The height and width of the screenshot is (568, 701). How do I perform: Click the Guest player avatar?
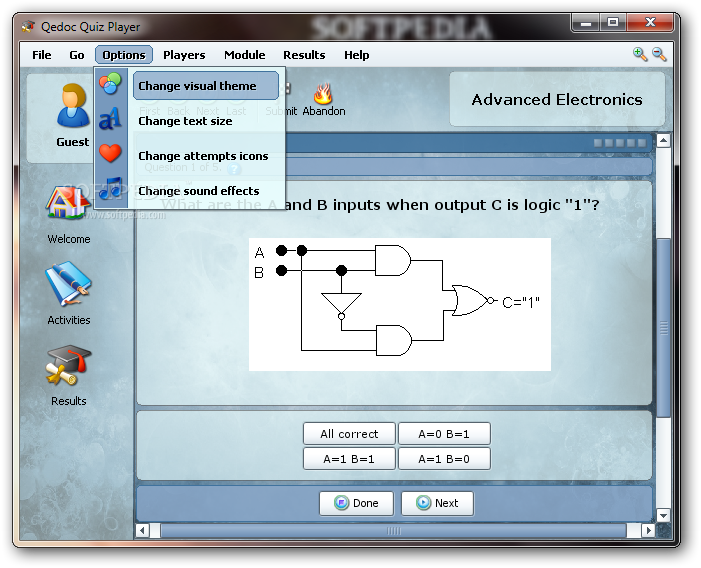[x=72, y=106]
